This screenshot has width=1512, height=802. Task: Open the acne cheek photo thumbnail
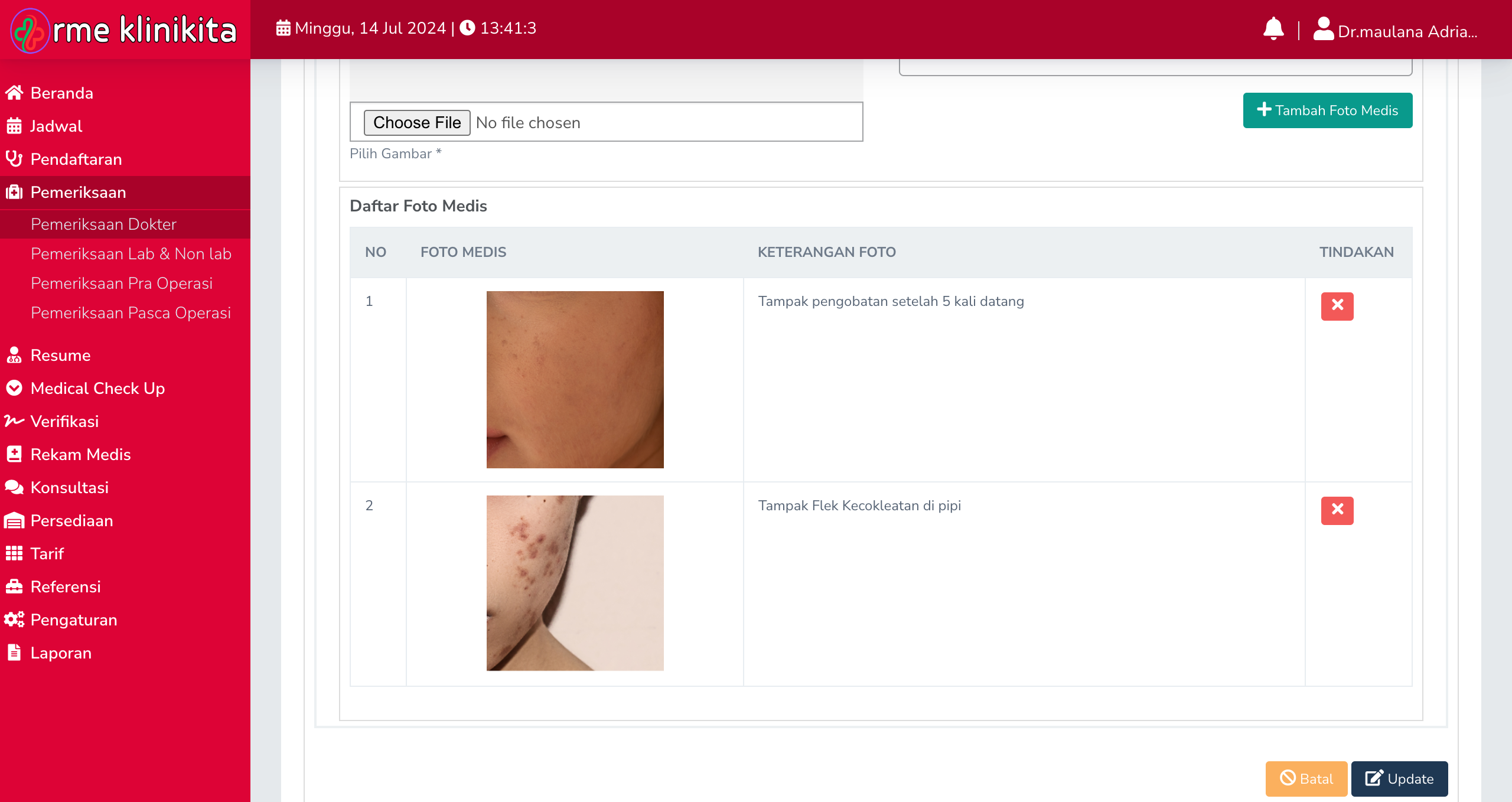[x=575, y=583]
